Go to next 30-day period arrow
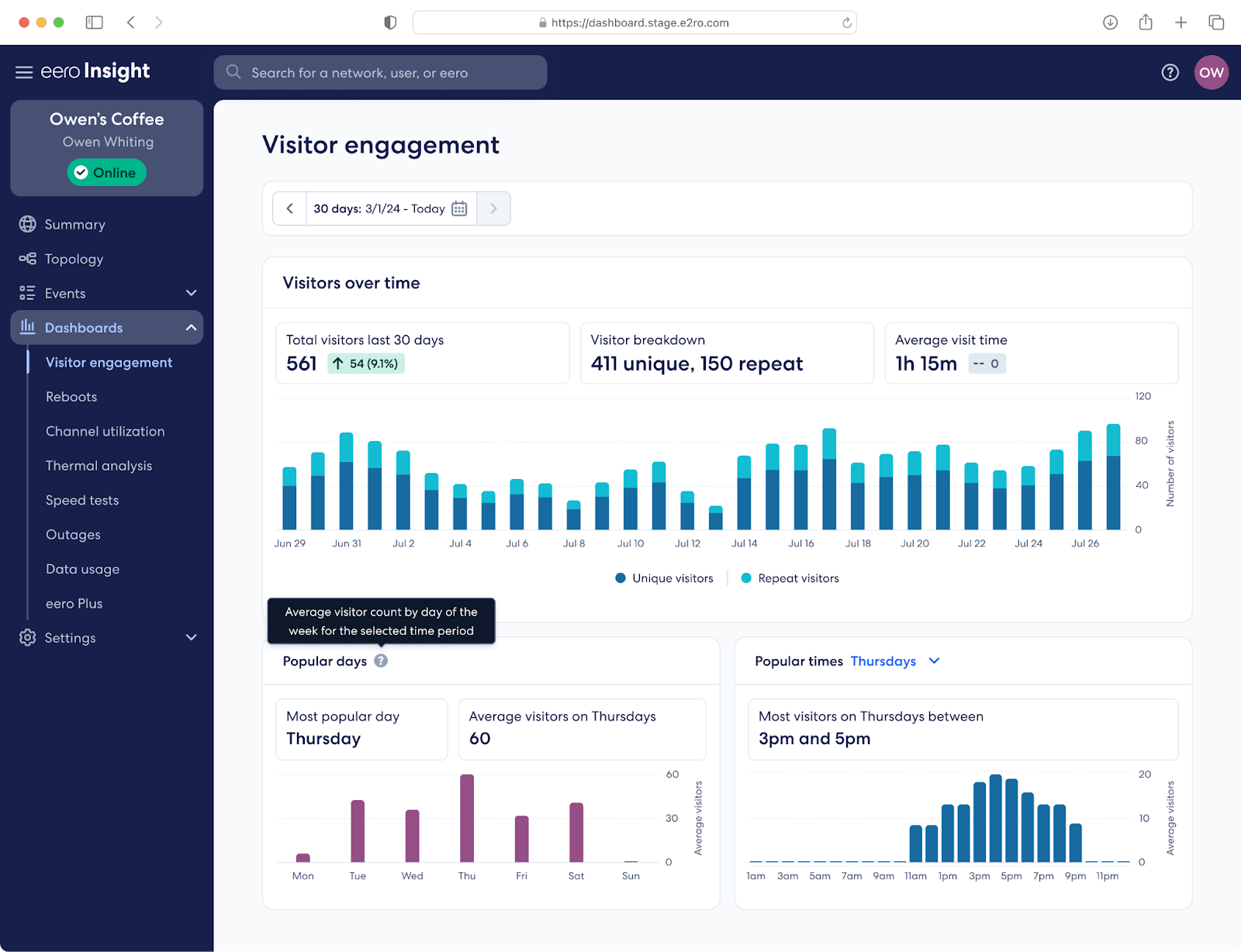 pos(493,209)
